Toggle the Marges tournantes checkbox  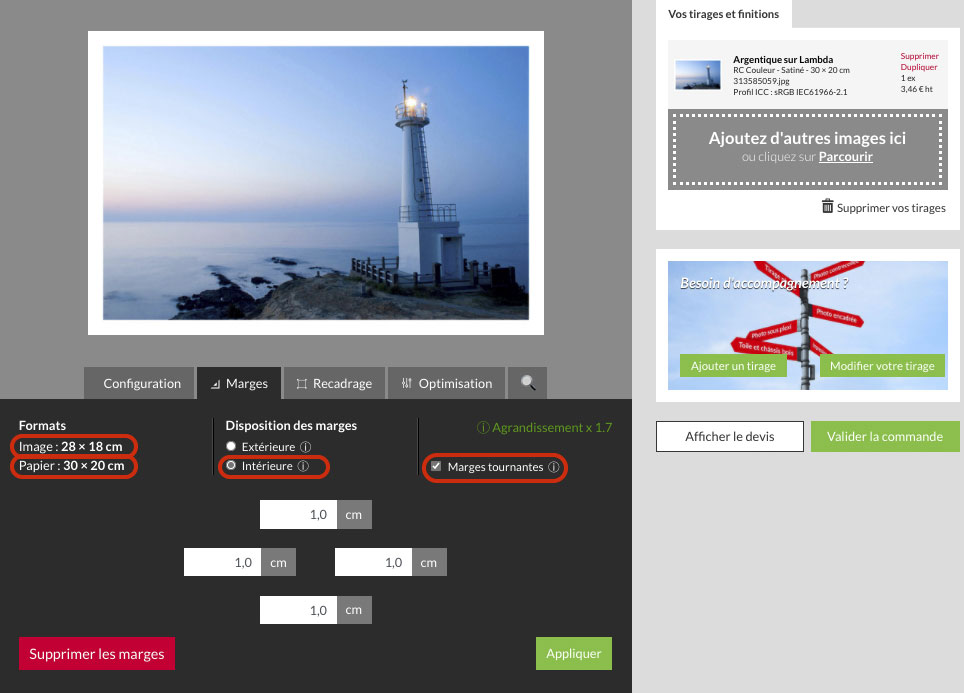435,467
